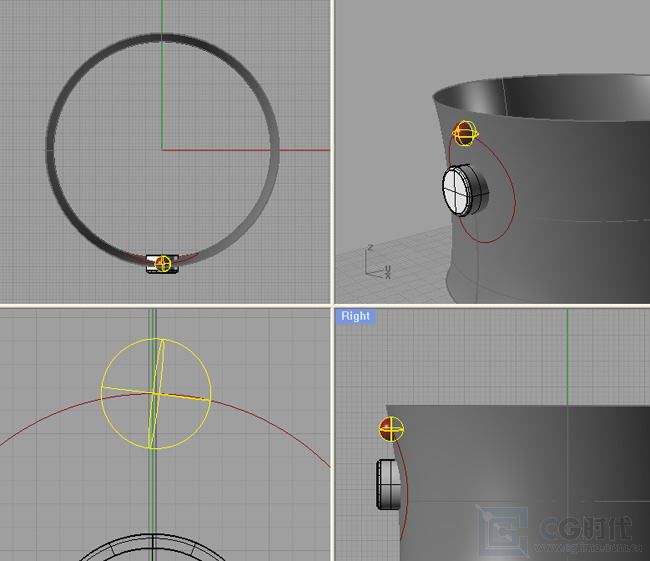Select the gray ring in the top-left viewport
The height and width of the screenshot is (561, 650).
(x=52, y=150)
